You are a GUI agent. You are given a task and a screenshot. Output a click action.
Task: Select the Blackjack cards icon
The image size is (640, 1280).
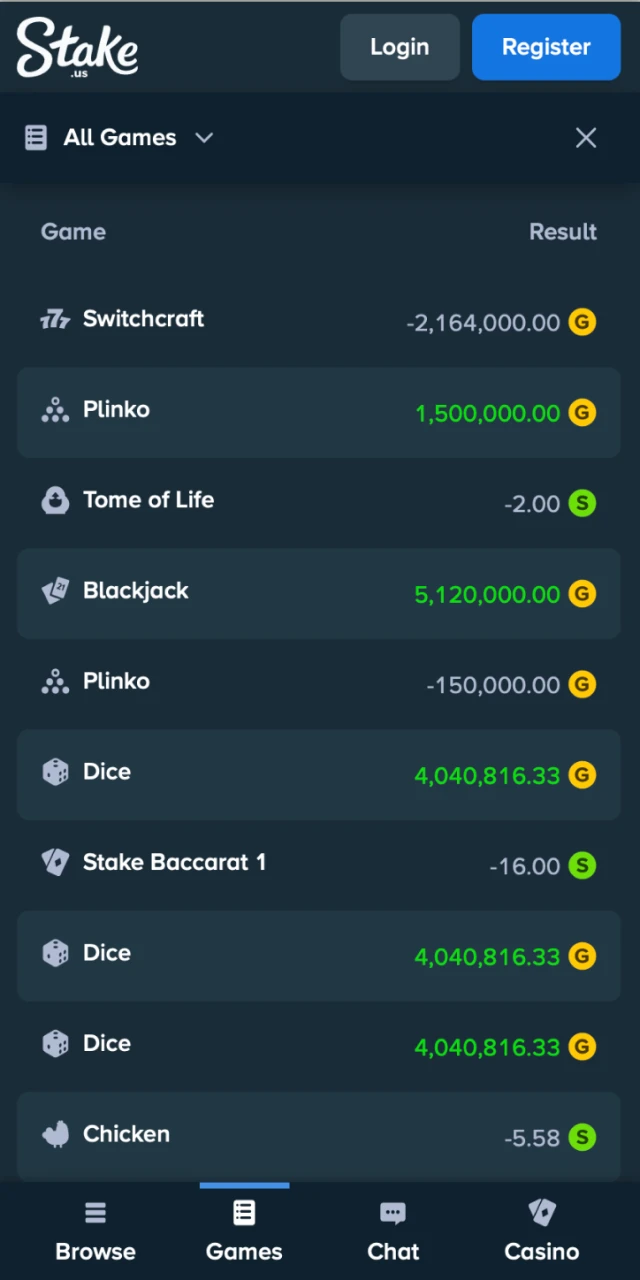coord(55,590)
